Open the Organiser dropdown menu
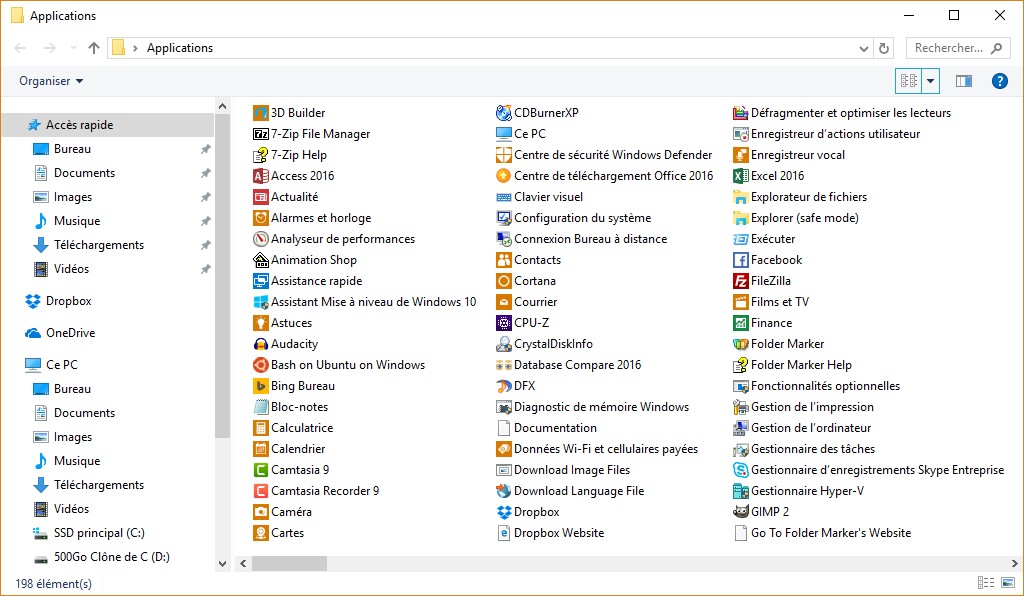The width and height of the screenshot is (1024, 596). [51, 81]
